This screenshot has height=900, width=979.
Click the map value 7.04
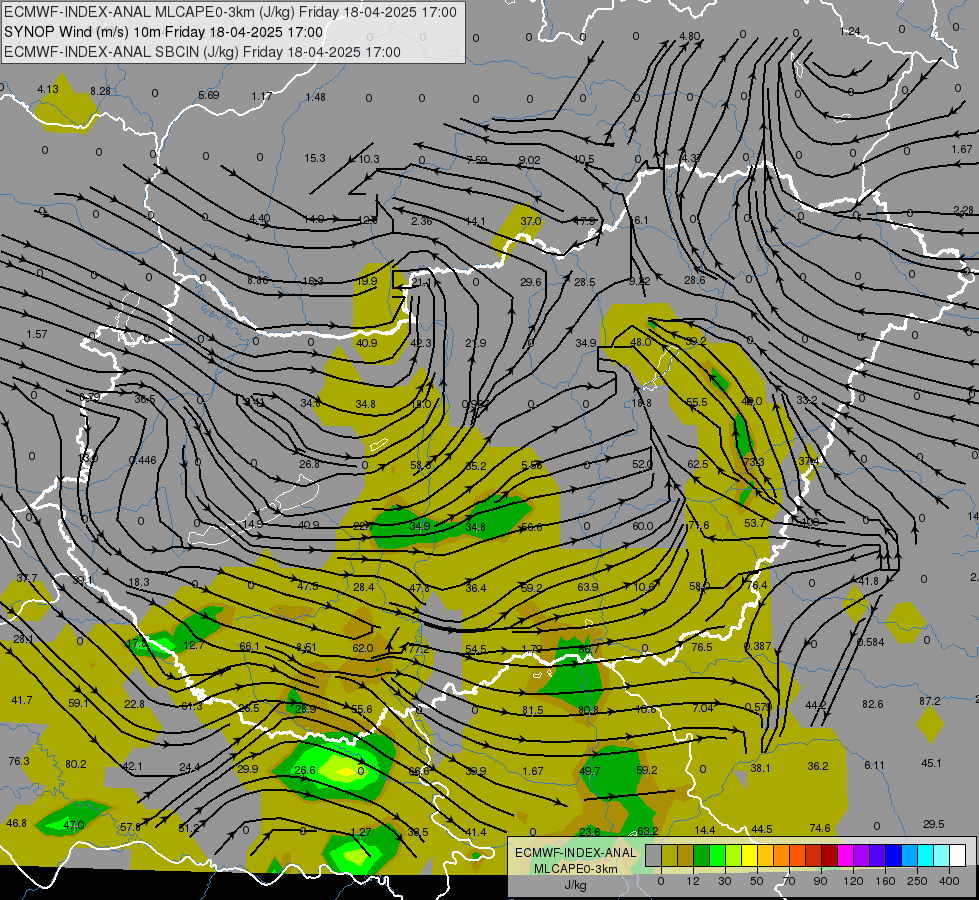pos(702,708)
